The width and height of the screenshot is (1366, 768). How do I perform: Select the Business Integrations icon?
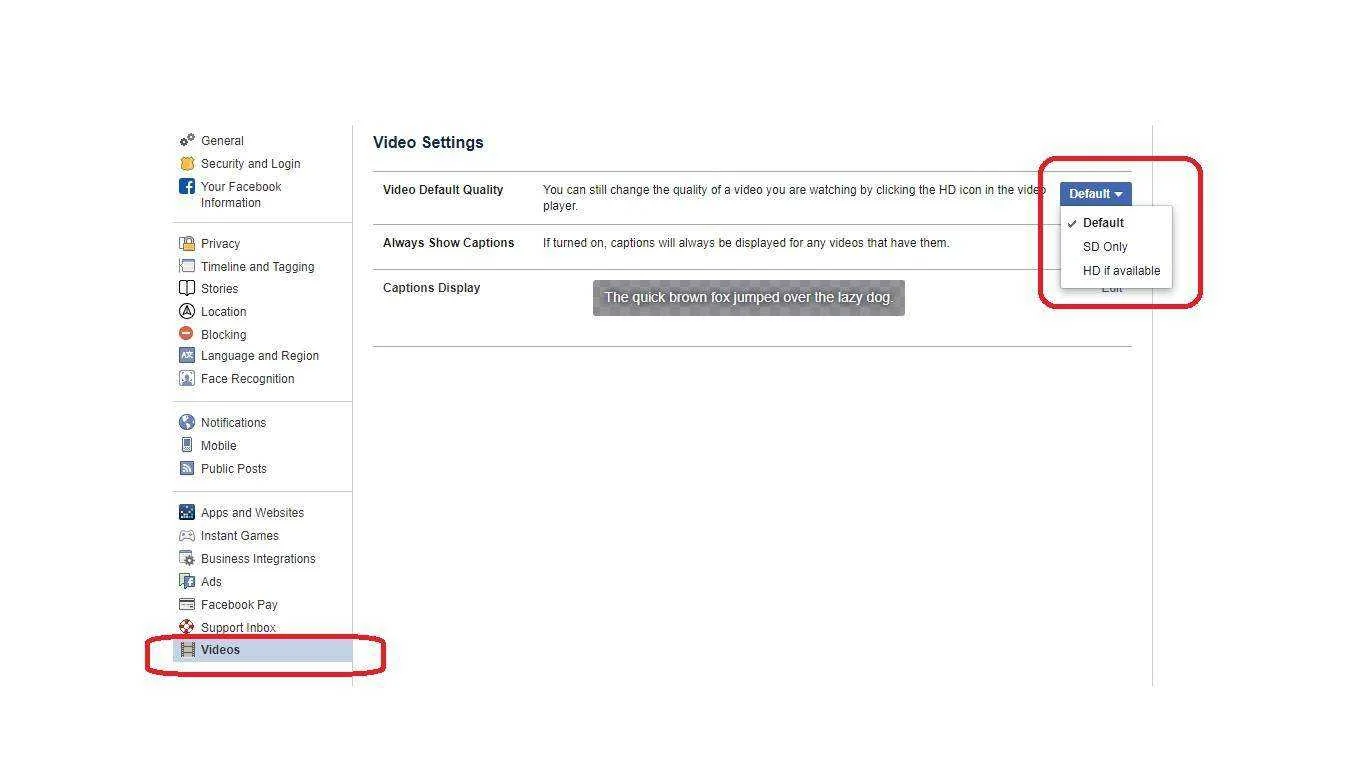coord(187,558)
